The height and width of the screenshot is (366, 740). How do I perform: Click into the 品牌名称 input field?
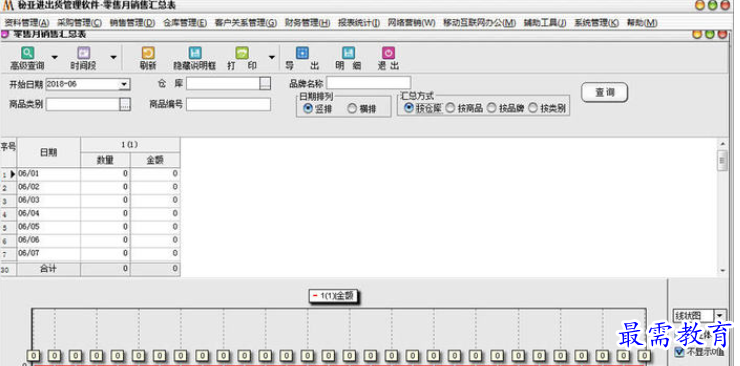(x=368, y=83)
